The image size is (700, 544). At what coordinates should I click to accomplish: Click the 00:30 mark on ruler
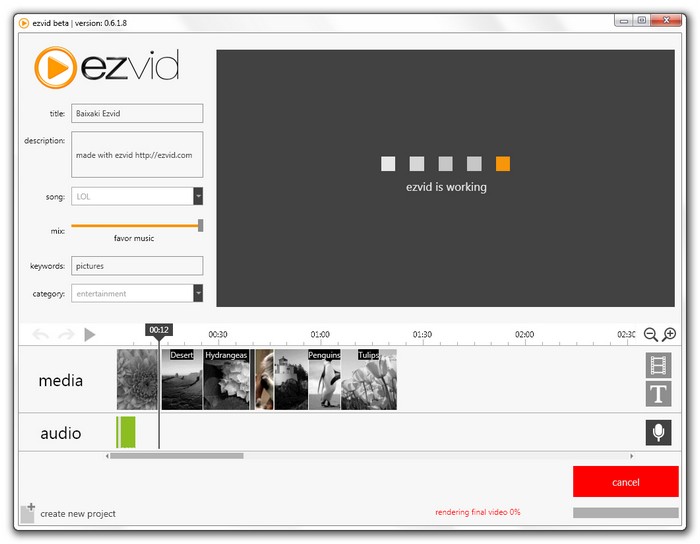(x=218, y=334)
